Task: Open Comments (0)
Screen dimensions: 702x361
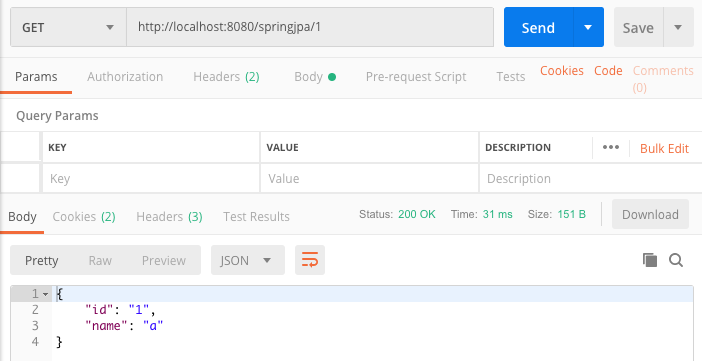Action: (x=663, y=79)
